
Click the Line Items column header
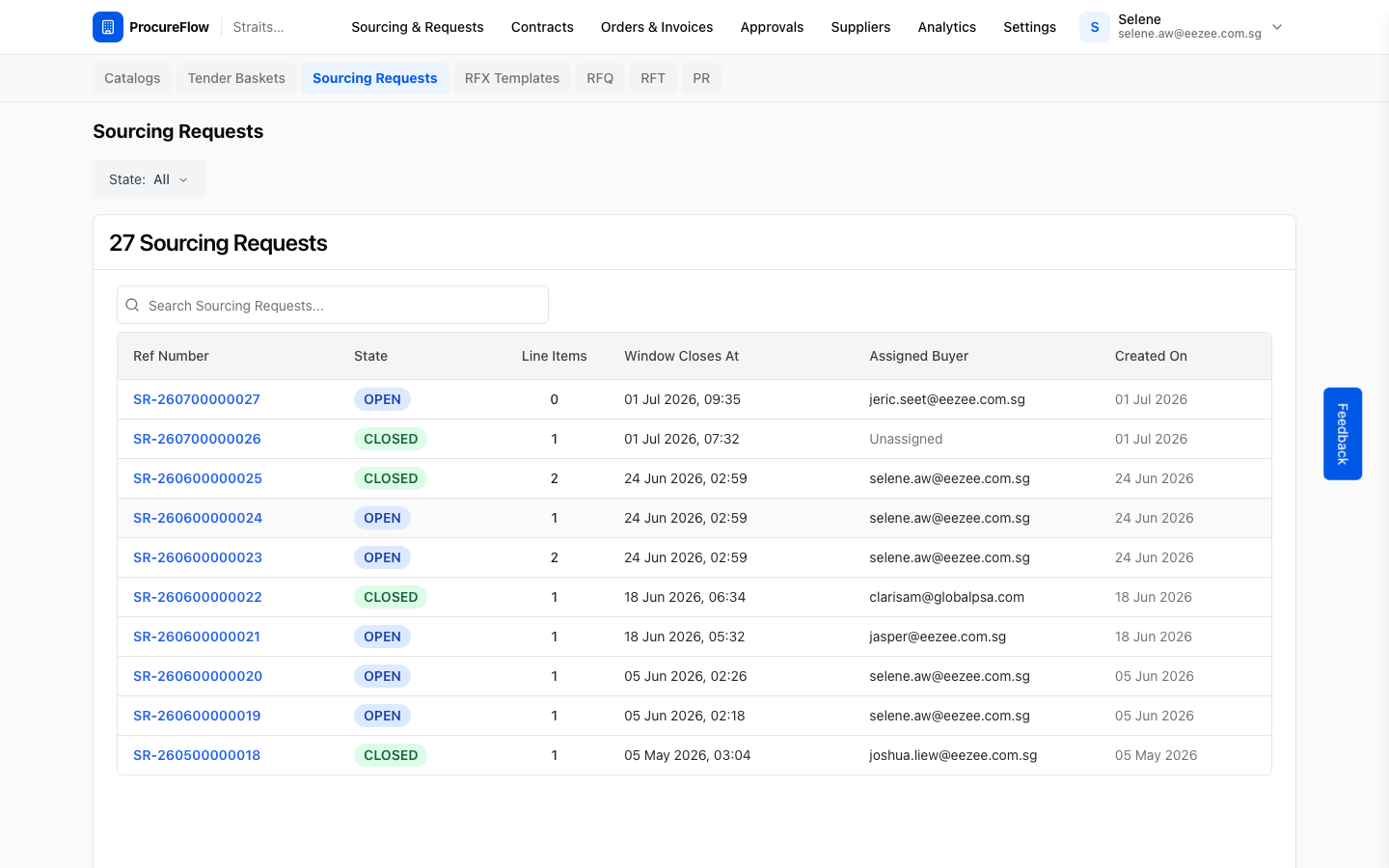pos(555,356)
